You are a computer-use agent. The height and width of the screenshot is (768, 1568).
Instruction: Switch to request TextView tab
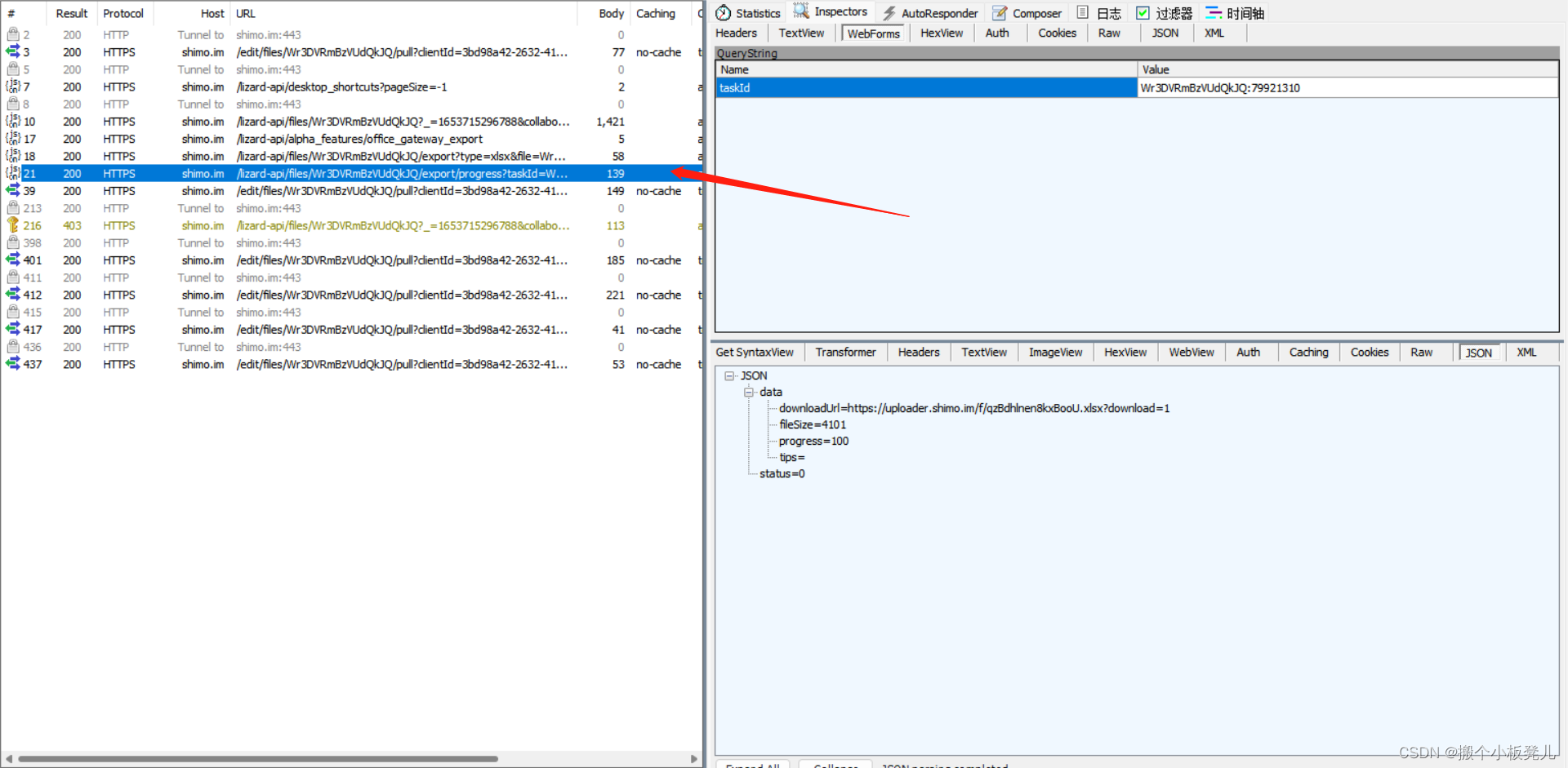point(801,33)
